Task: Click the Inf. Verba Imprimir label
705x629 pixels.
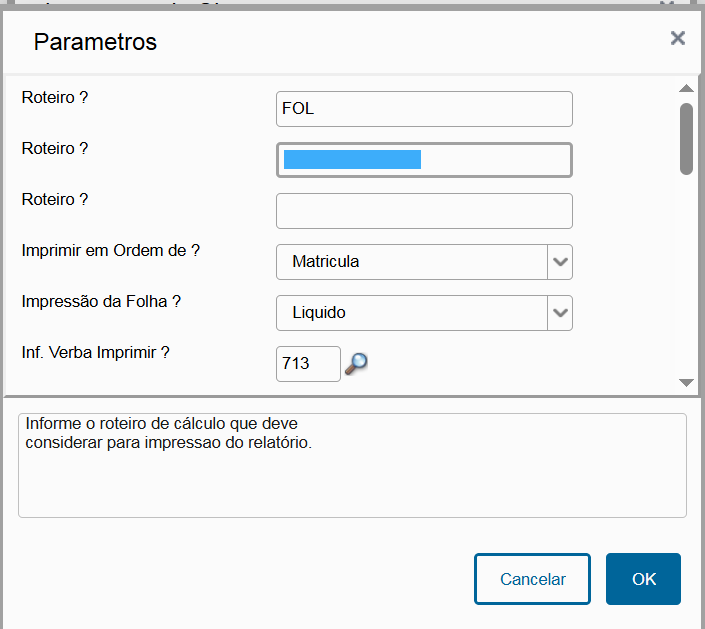Action: (95, 352)
